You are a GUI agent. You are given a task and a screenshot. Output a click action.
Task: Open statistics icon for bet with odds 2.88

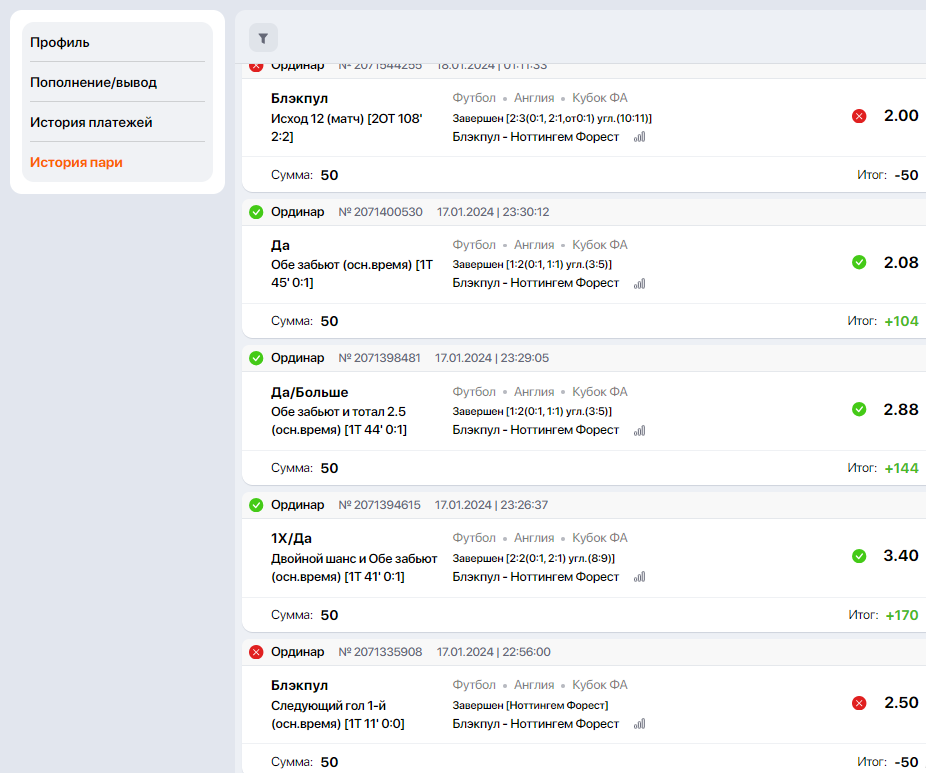(640, 430)
